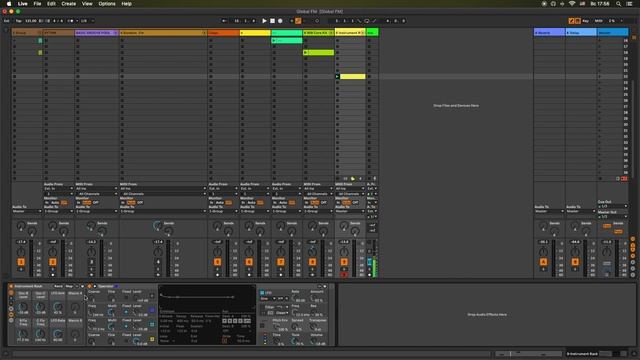640x360 pixels.
Task: Toggle the MIDI map mode button
Action: click(x=598, y=21)
